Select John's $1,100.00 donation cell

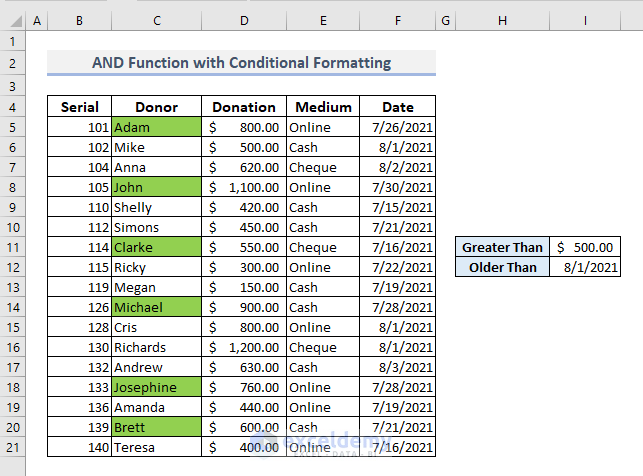coord(243,187)
